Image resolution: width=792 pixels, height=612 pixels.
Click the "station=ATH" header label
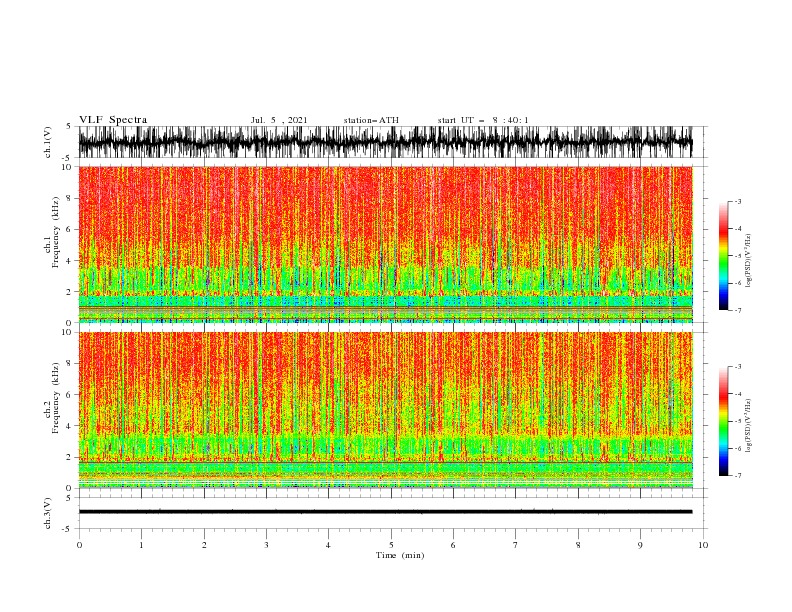(x=371, y=120)
